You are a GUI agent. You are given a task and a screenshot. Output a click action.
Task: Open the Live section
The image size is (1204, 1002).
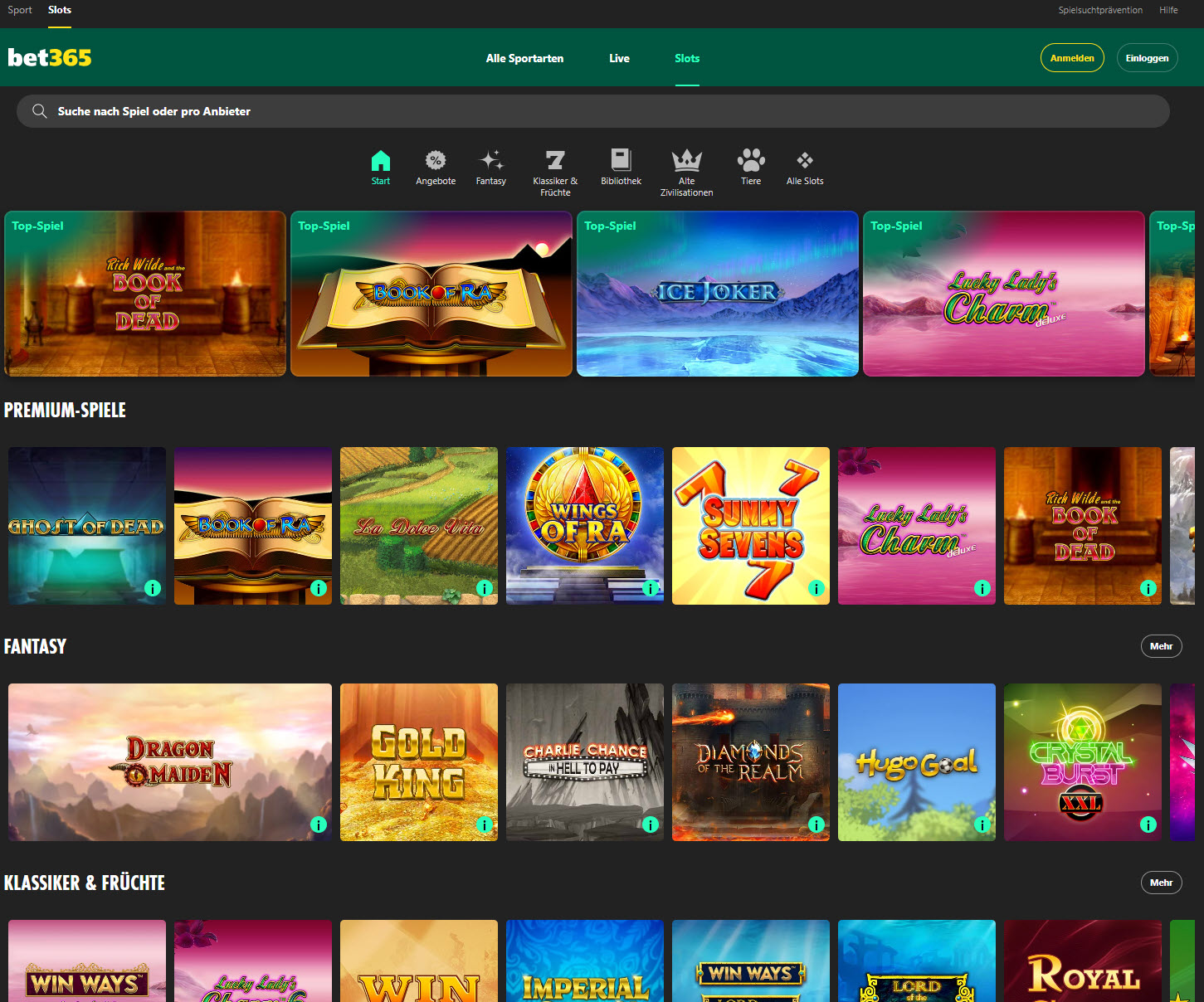click(x=619, y=58)
